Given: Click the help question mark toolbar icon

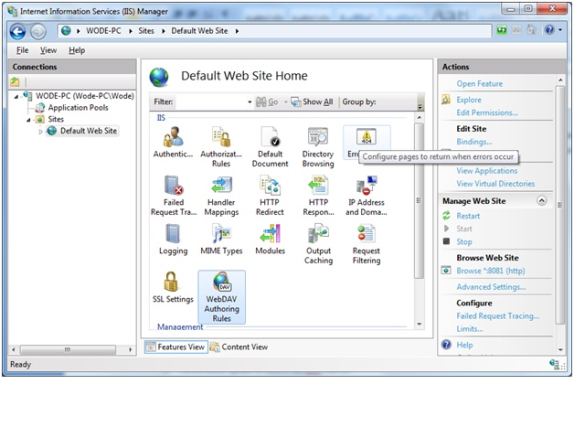Looking at the screenshot, I should point(549,30).
